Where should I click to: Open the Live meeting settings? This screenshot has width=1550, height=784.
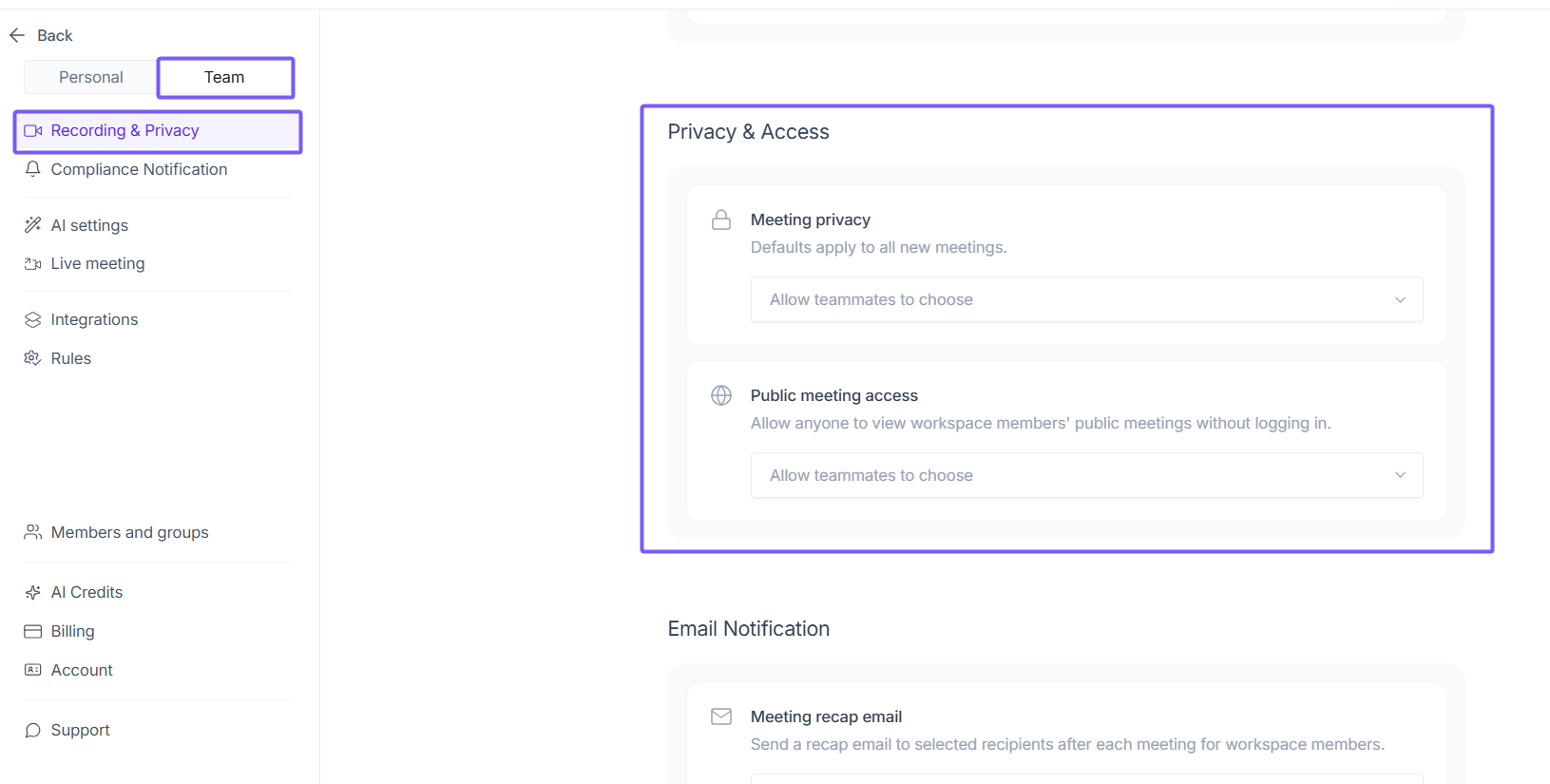tap(98, 263)
